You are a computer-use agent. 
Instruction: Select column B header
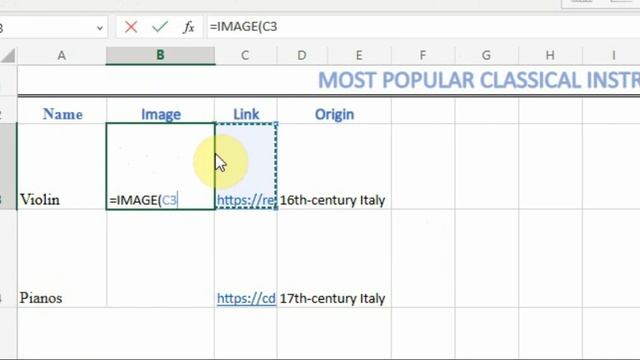pos(160,56)
